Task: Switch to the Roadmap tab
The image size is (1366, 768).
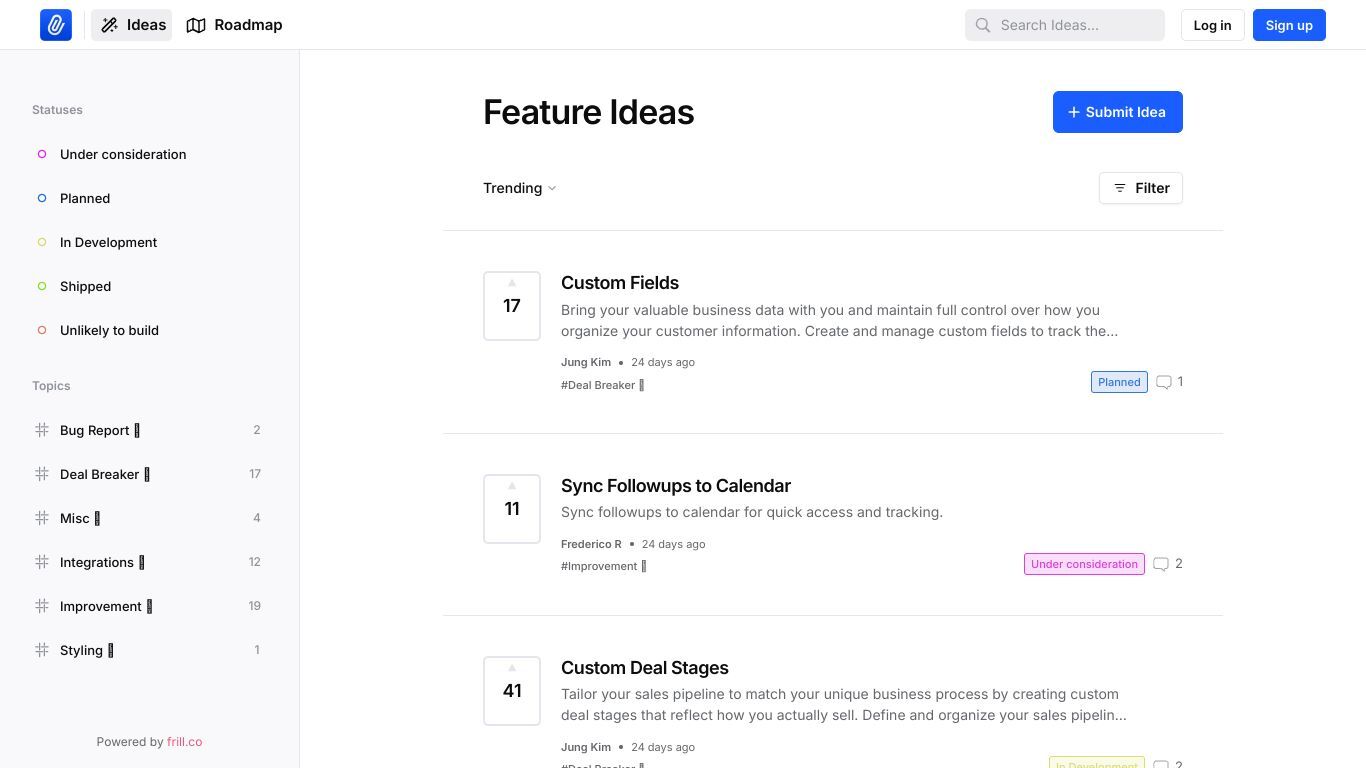Action: [235, 25]
